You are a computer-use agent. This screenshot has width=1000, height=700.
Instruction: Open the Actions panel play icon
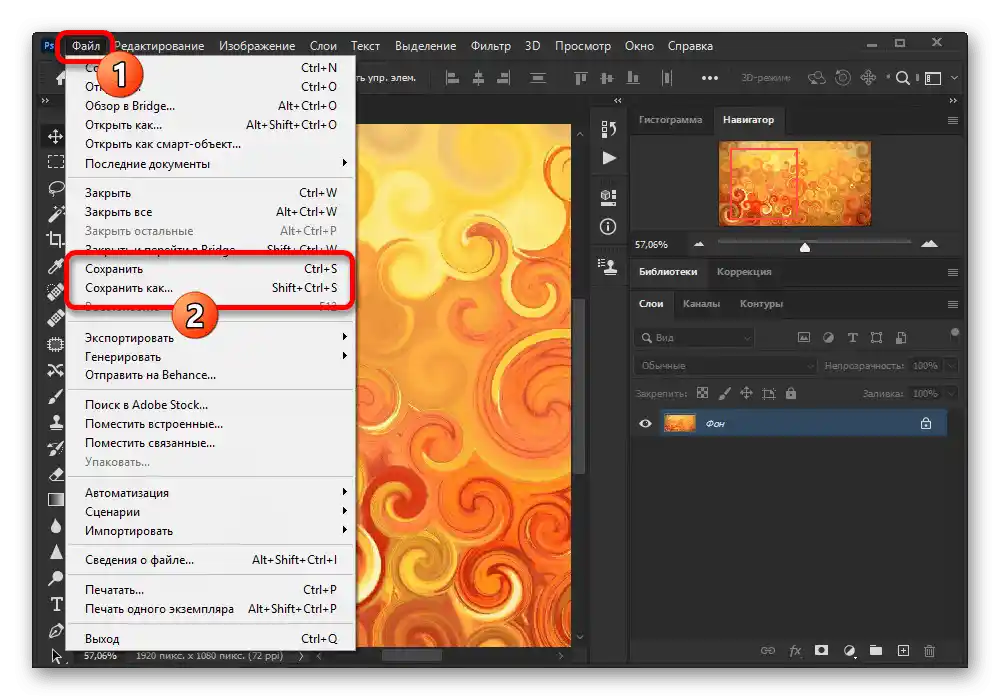click(x=609, y=158)
